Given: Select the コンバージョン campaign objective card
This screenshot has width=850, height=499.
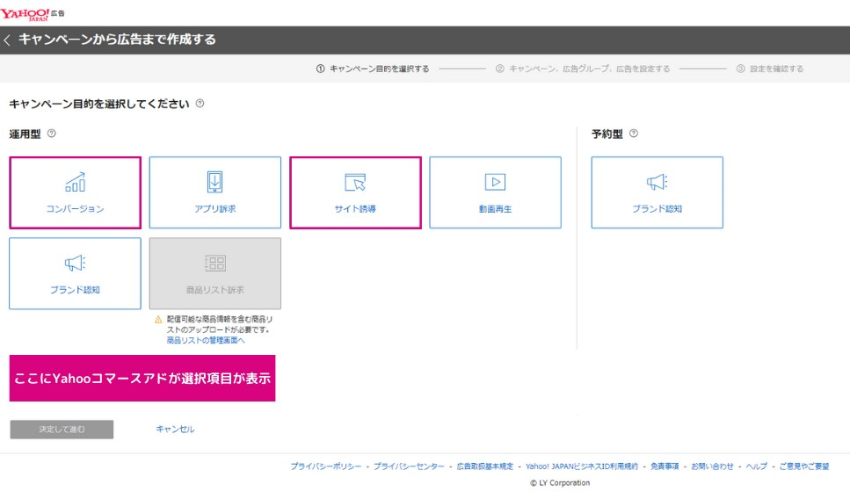Looking at the screenshot, I should click(x=75, y=193).
